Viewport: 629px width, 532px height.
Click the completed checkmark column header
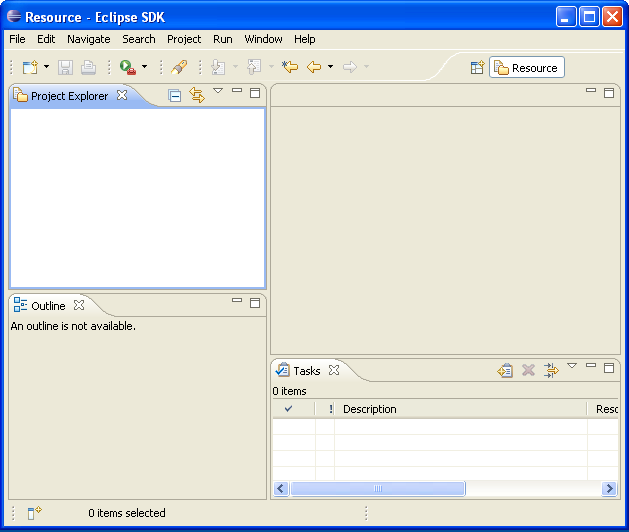pos(289,409)
